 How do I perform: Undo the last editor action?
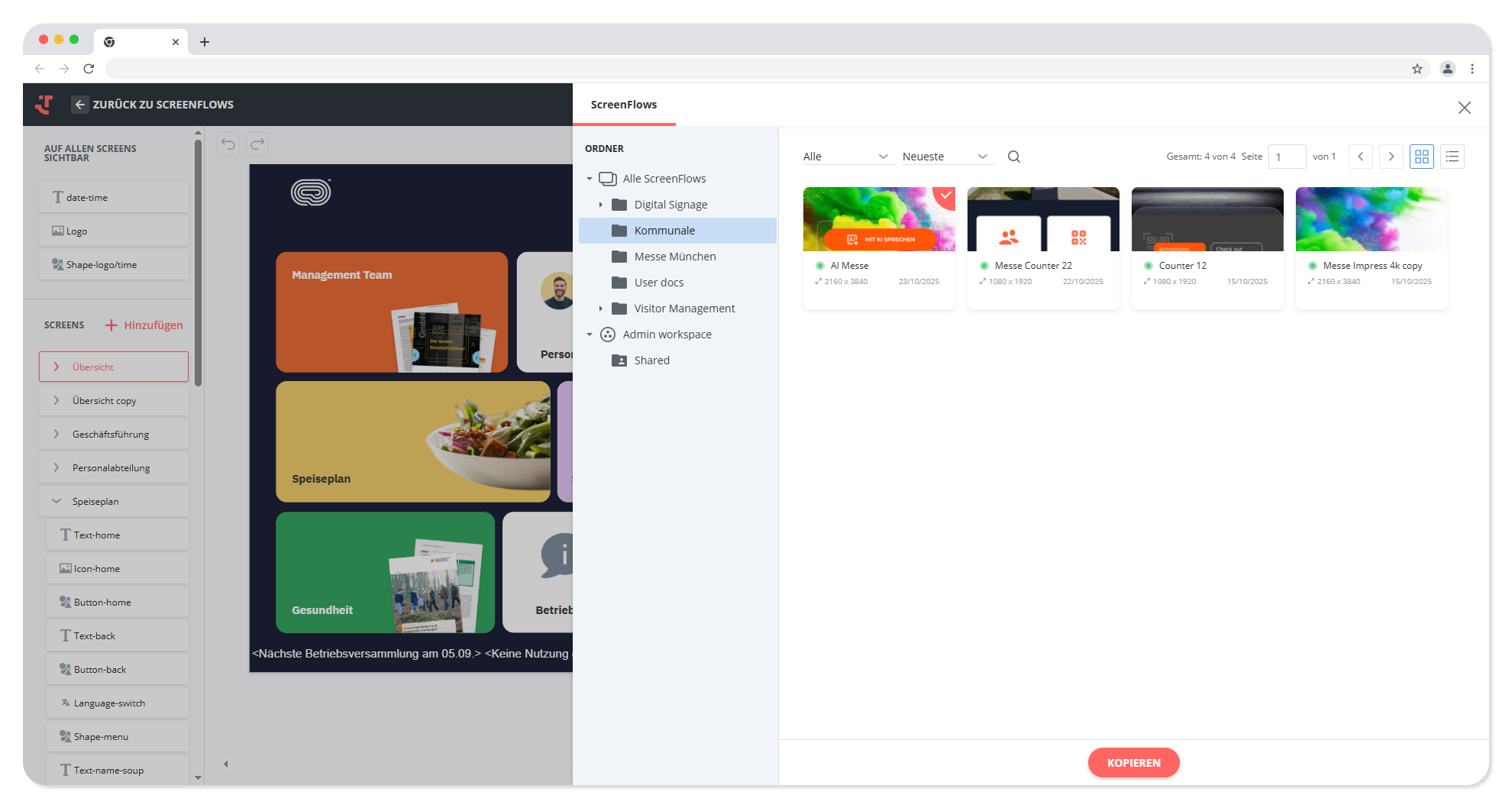tap(228, 144)
